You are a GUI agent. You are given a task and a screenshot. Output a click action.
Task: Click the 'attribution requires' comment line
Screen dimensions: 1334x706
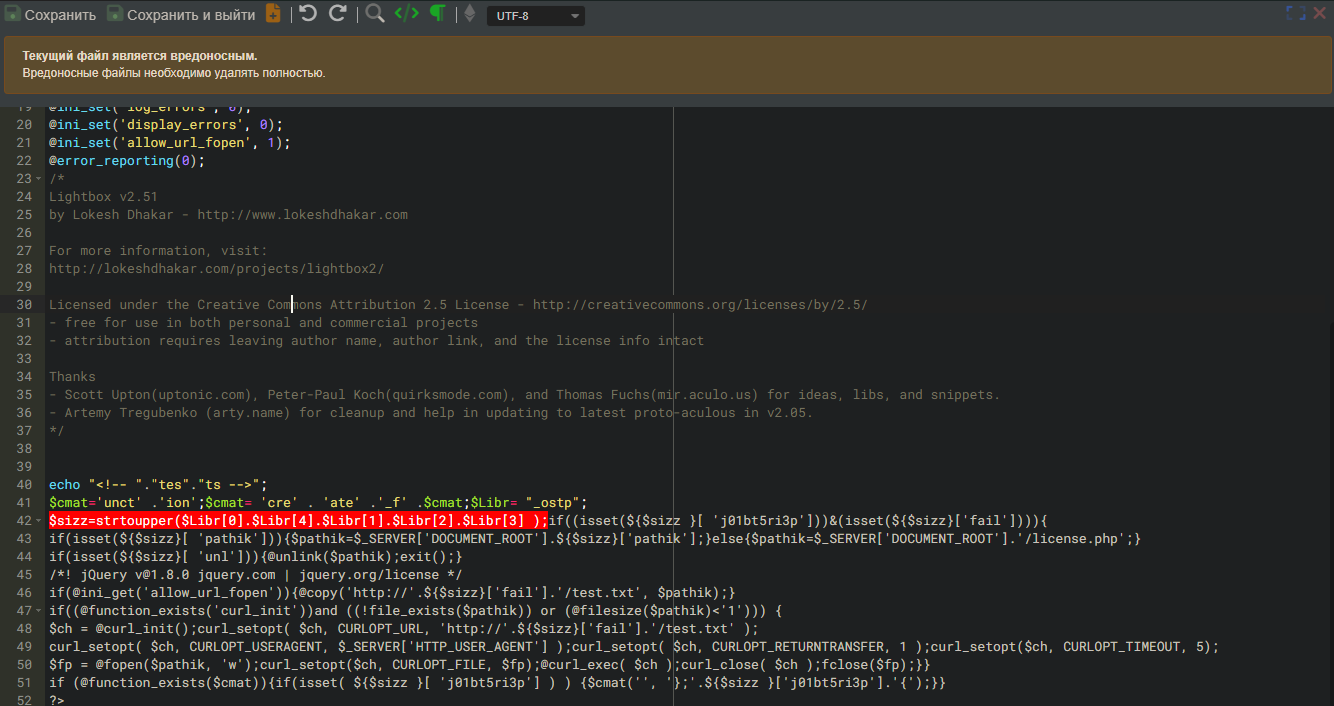tap(376, 341)
